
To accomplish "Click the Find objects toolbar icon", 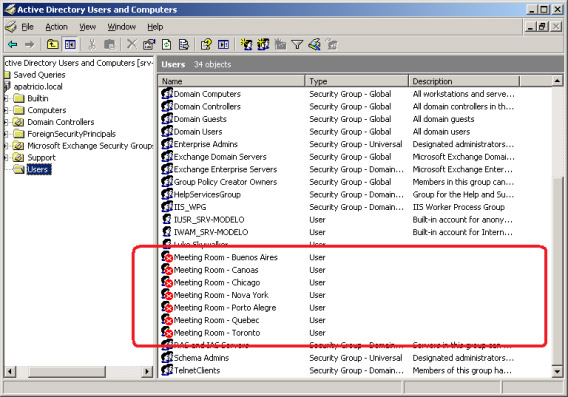I will tap(314, 45).
